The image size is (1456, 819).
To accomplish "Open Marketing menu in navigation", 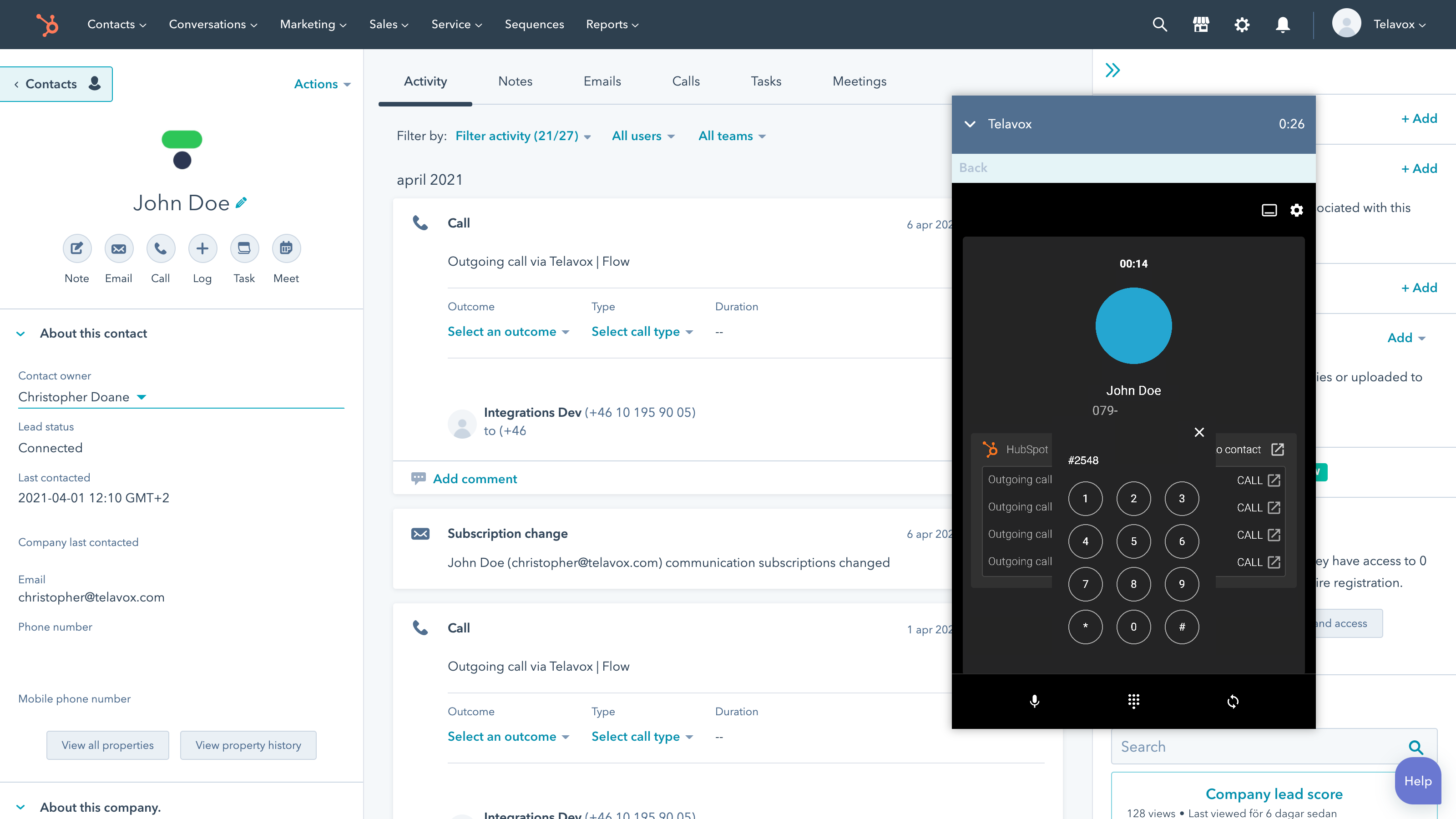I will [313, 24].
